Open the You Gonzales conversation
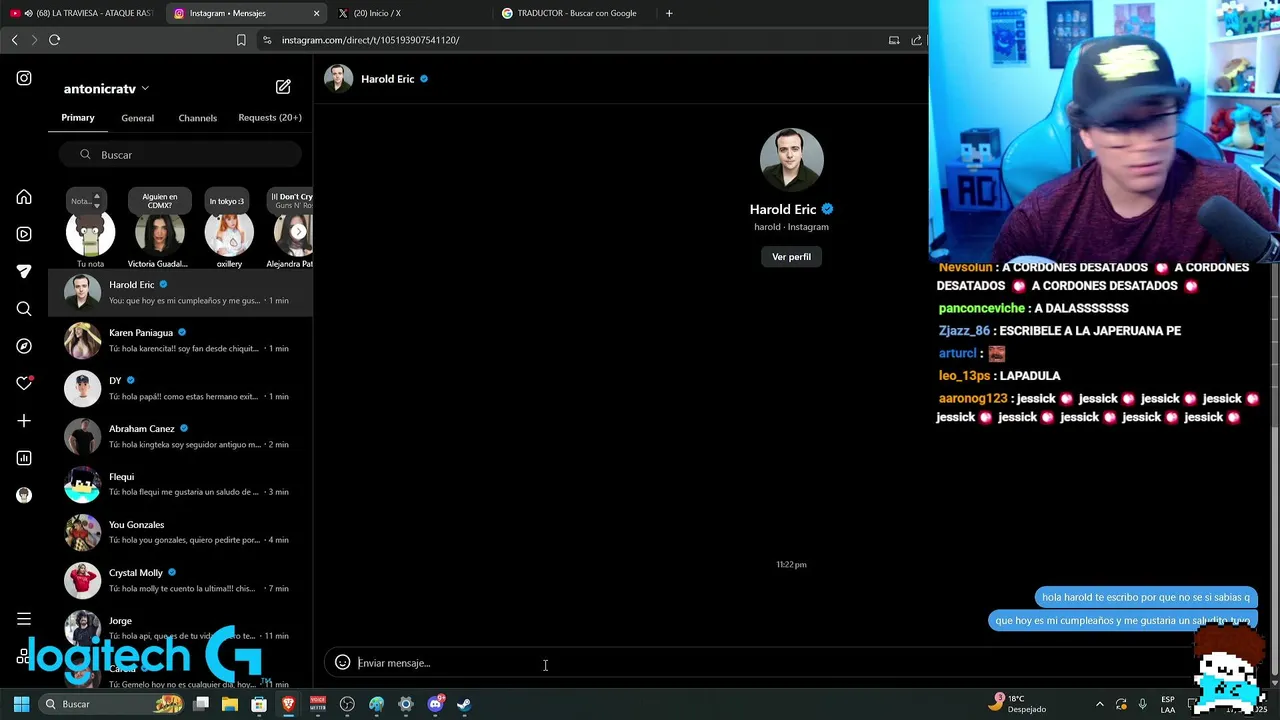 click(x=180, y=532)
